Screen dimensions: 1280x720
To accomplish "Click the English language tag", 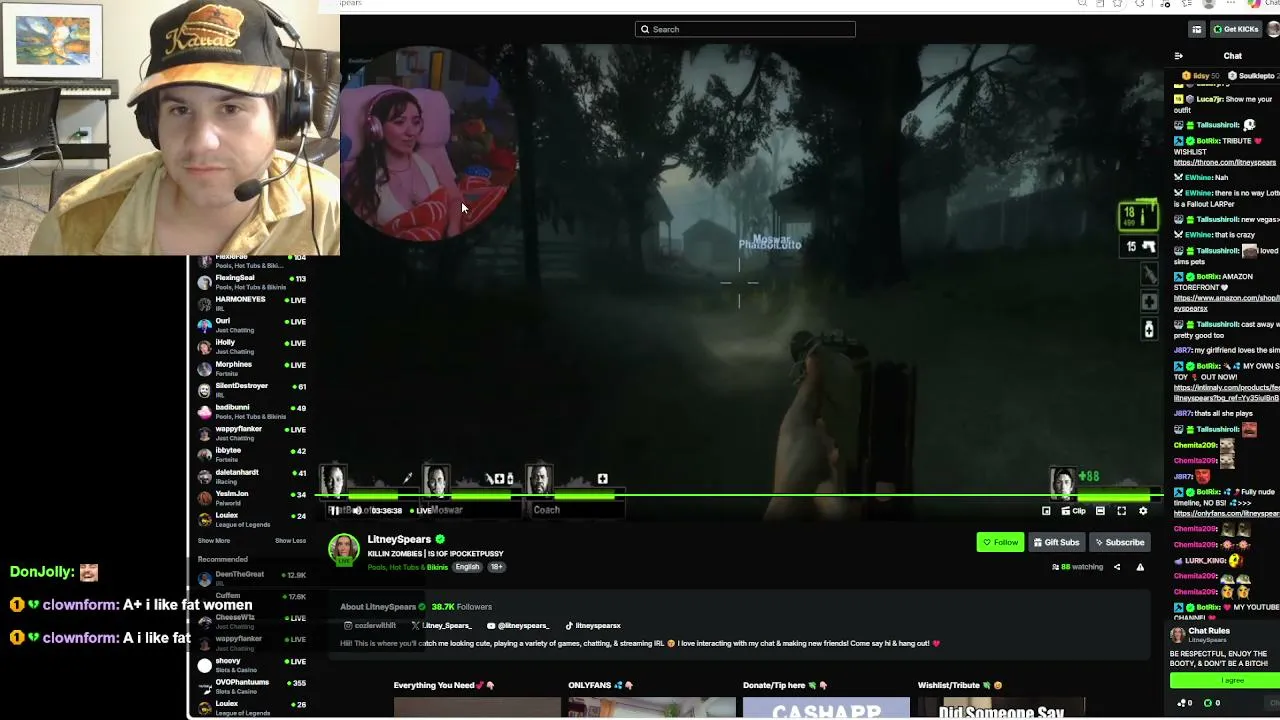I will point(467,567).
